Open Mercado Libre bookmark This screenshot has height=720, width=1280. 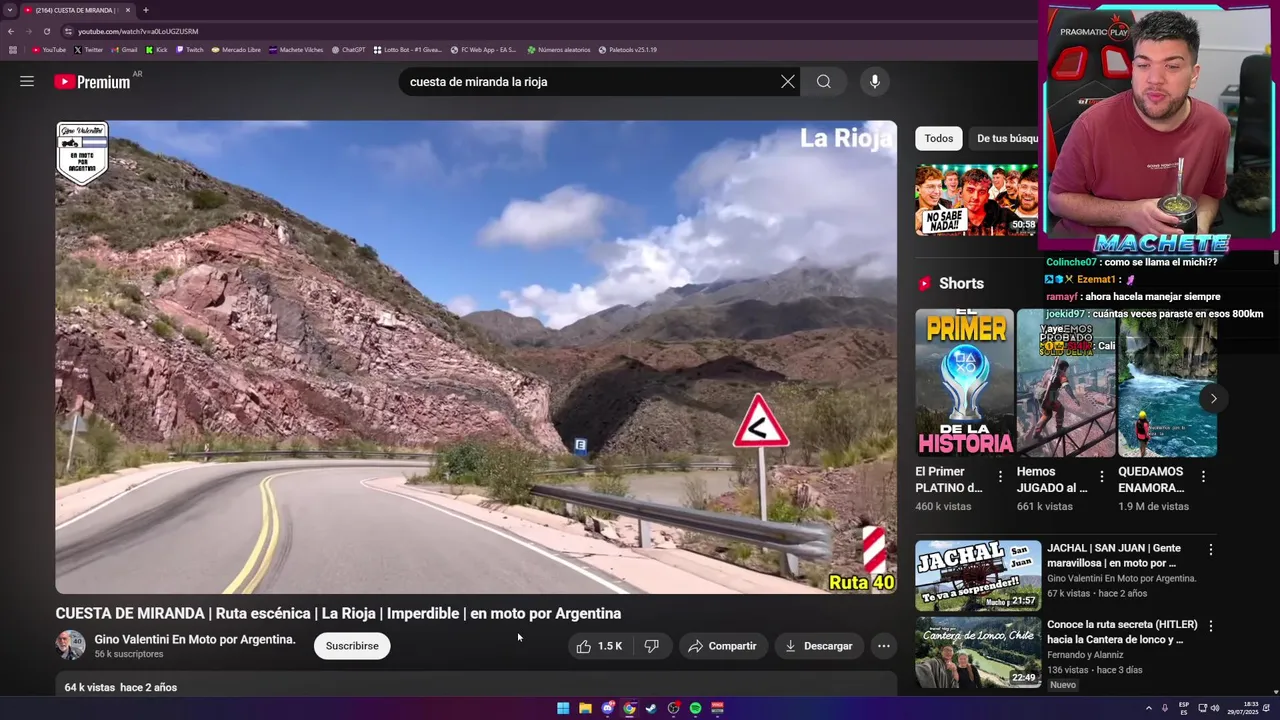click(x=236, y=49)
